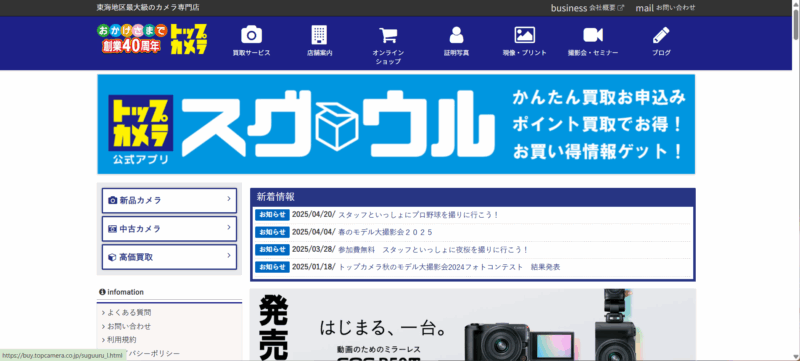Open the フォトコンテスト 結果発表 news link
The width and height of the screenshot is (800, 361).
[449, 267]
